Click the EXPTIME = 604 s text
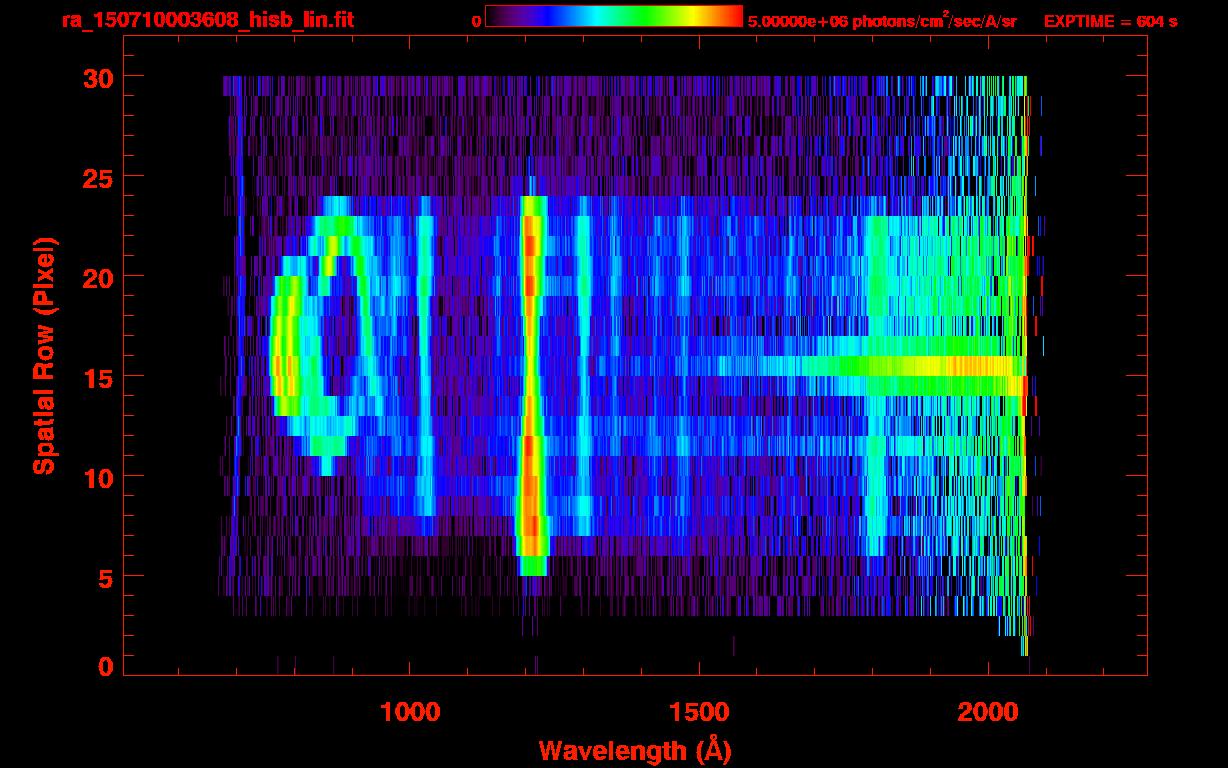This screenshot has width=1228, height=768. click(x=1110, y=21)
